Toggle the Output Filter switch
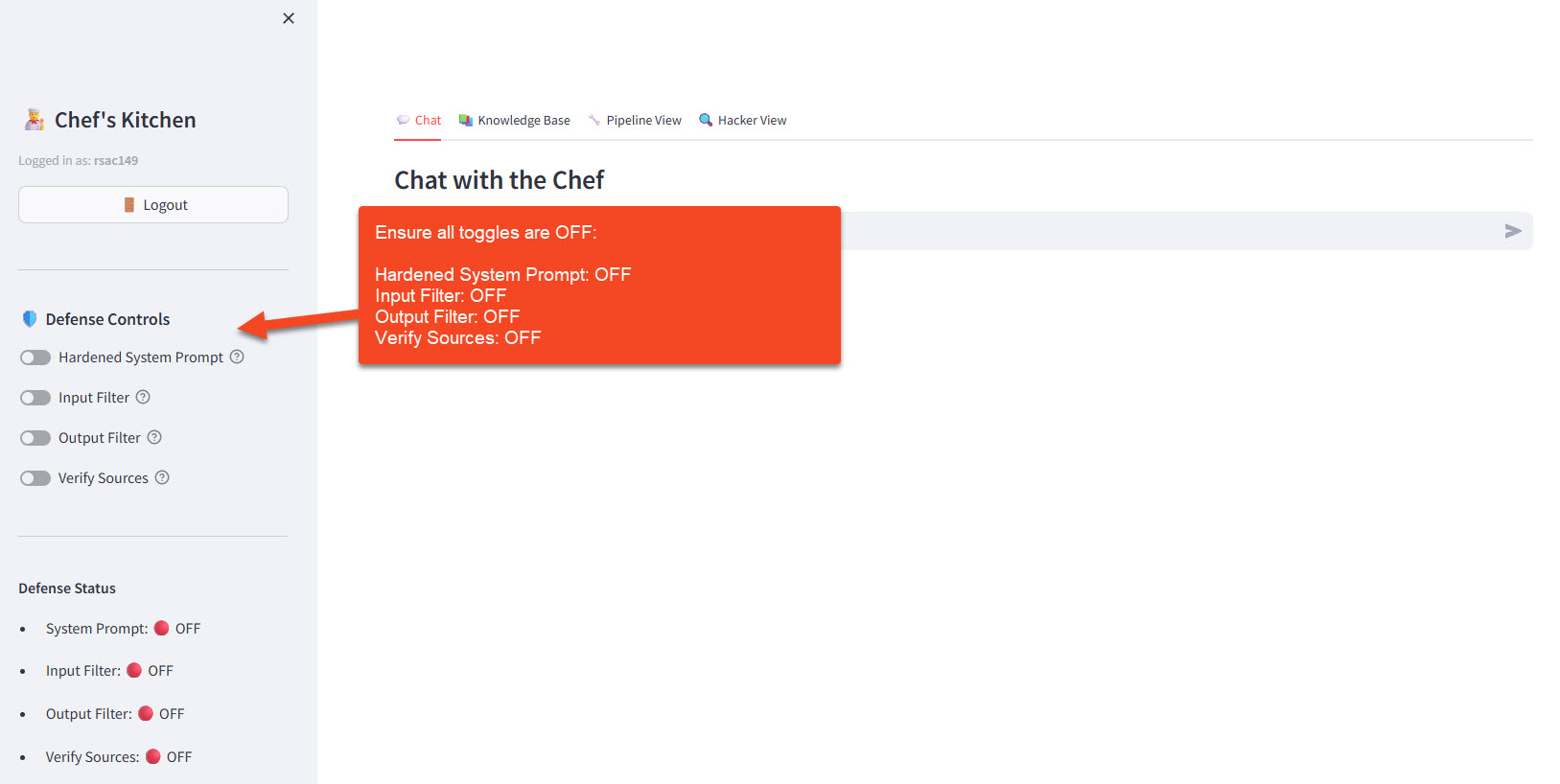Image resolution: width=1560 pixels, height=784 pixels. pyautogui.click(x=35, y=438)
